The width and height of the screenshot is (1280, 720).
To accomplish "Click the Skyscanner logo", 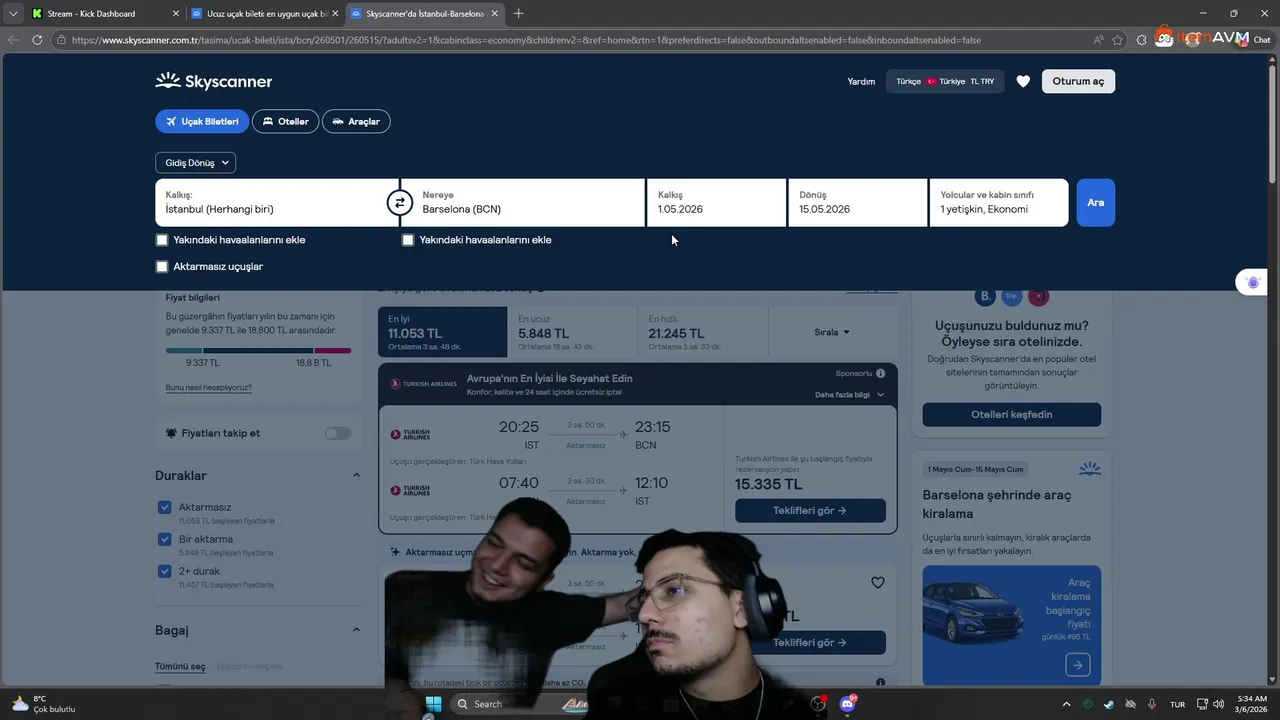I will (x=213, y=81).
